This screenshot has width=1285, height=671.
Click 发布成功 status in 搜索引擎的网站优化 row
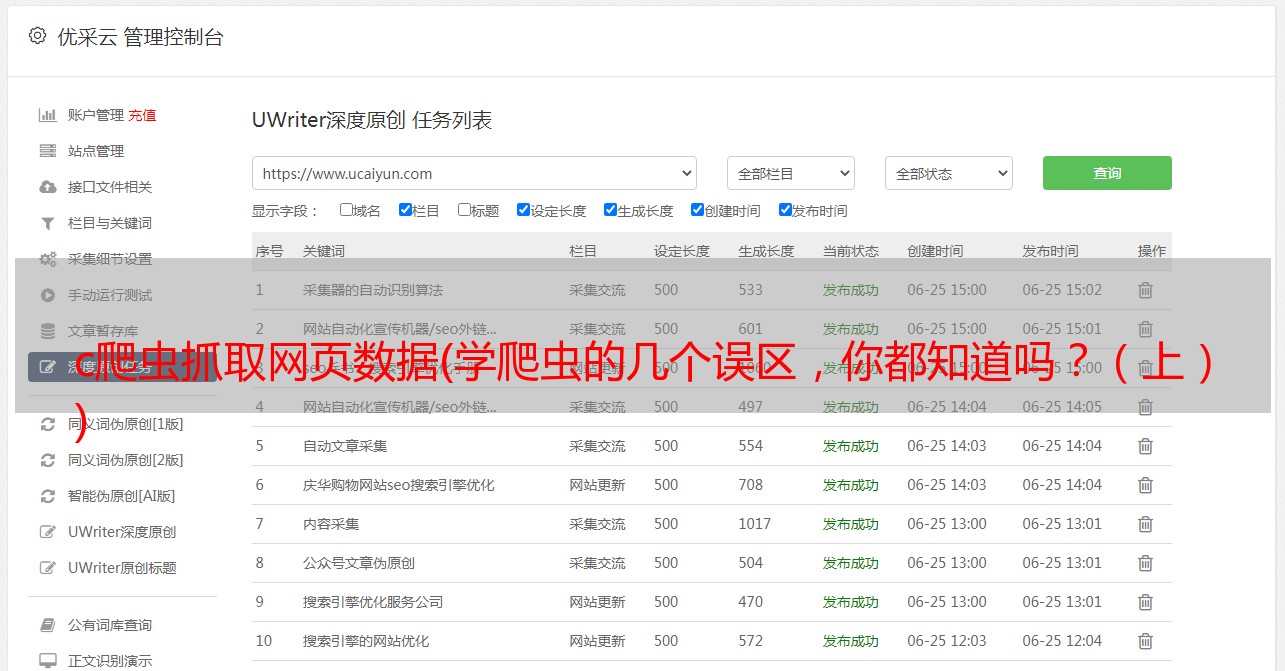pyautogui.click(x=851, y=641)
